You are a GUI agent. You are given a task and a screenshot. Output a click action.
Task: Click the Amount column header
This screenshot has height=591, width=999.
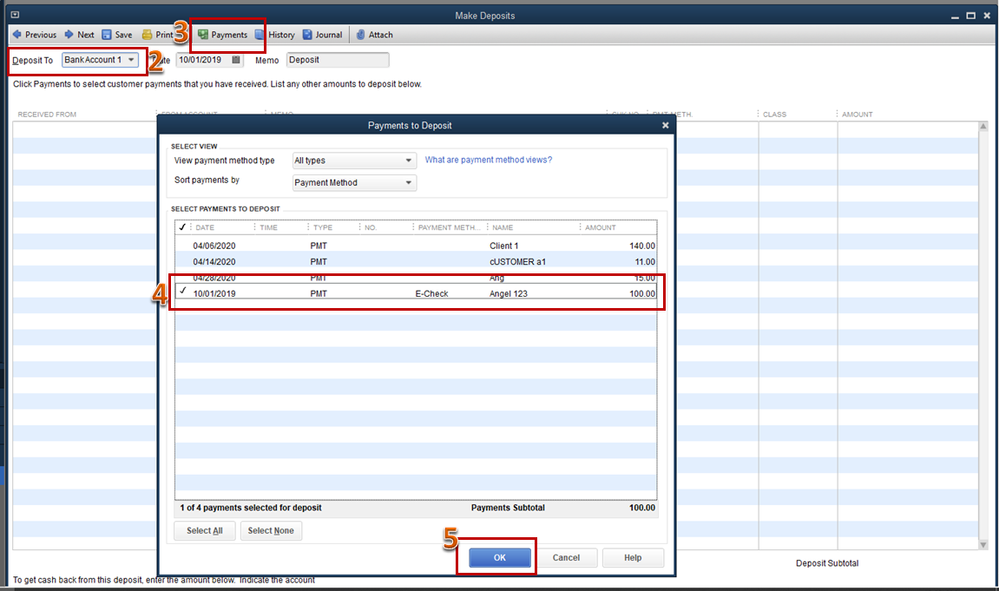601,227
